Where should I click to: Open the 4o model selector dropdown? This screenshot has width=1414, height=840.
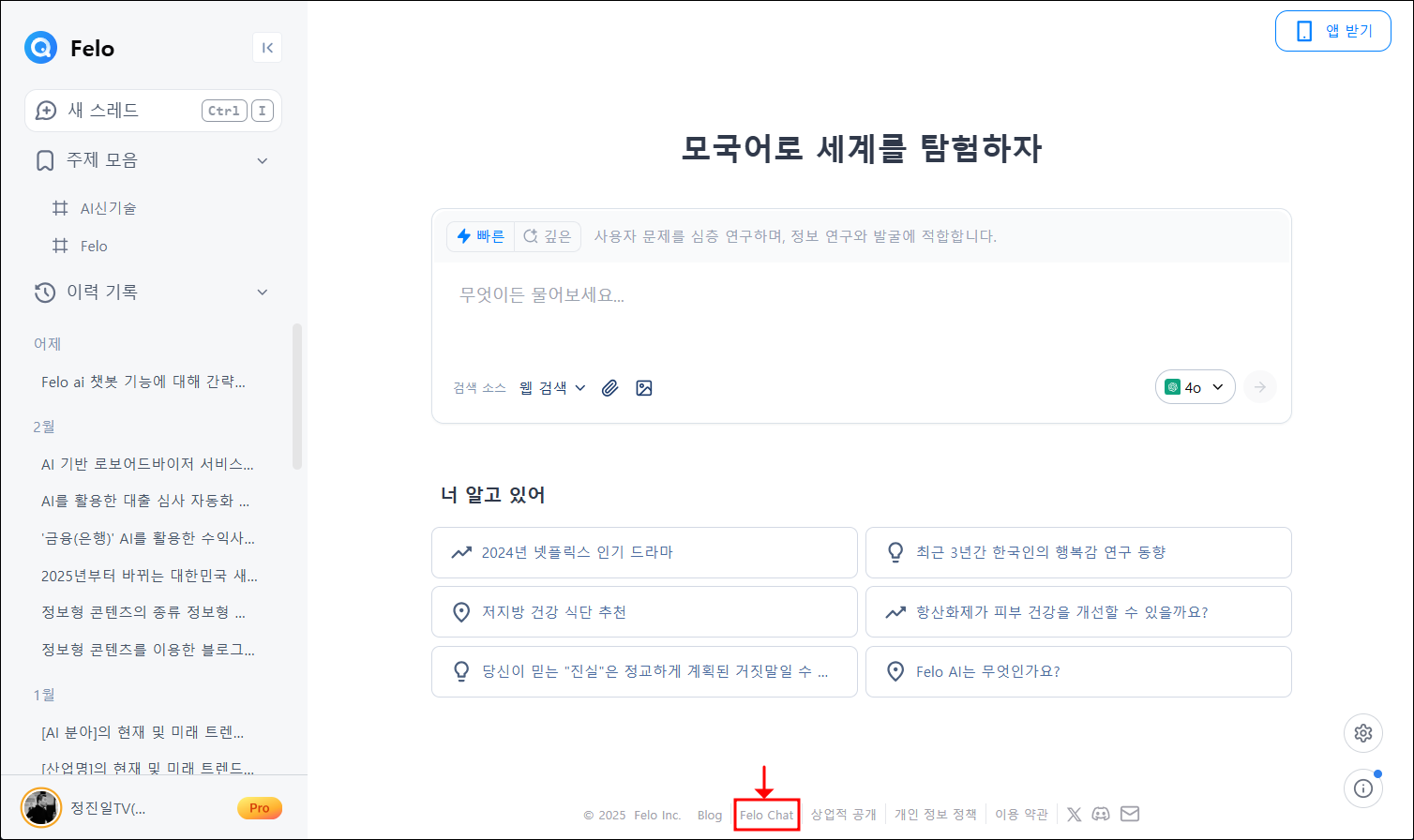tap(1195, 387)
